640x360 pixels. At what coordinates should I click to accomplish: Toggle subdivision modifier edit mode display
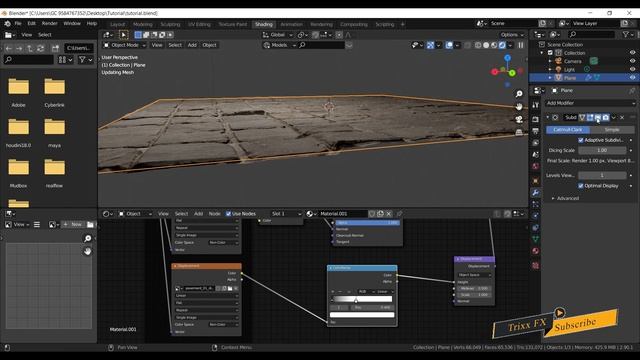point(590,118)
